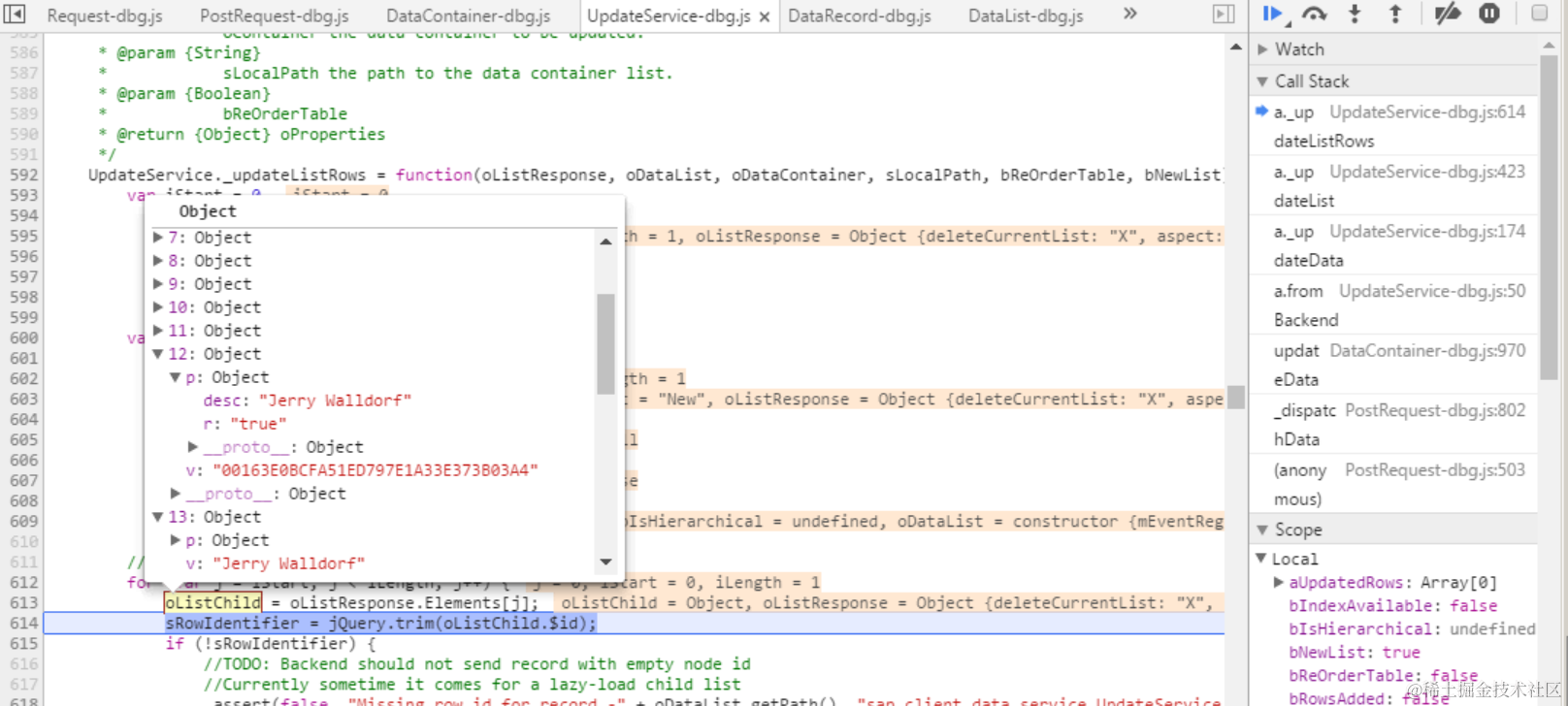Screen dimensions: 1568x706
Task: Show the file navigator panel
Action: [15, 14]
